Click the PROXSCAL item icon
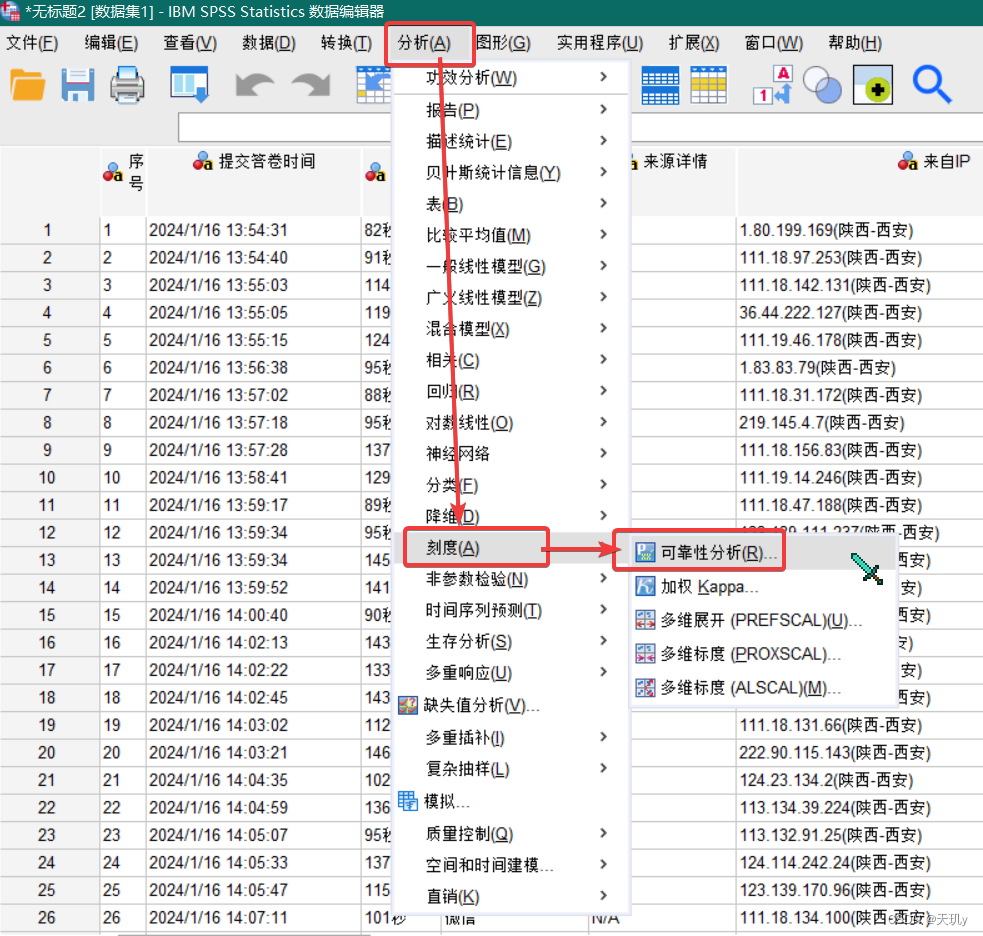 pos(645,653)
